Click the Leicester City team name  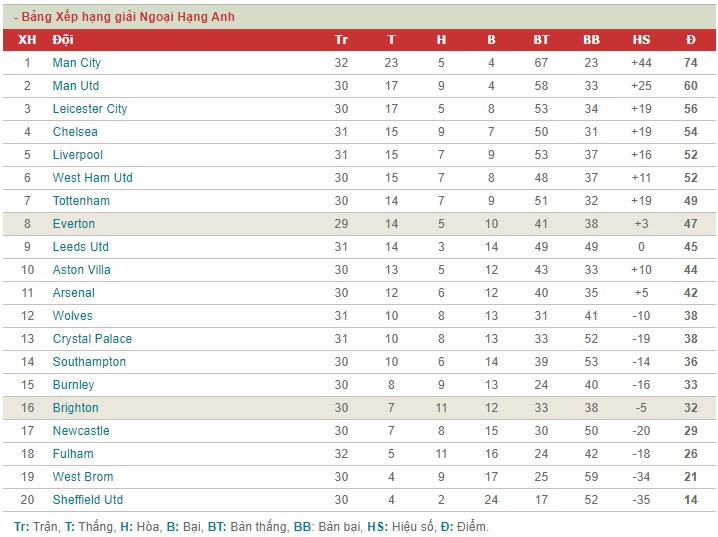tap(90, 108)
